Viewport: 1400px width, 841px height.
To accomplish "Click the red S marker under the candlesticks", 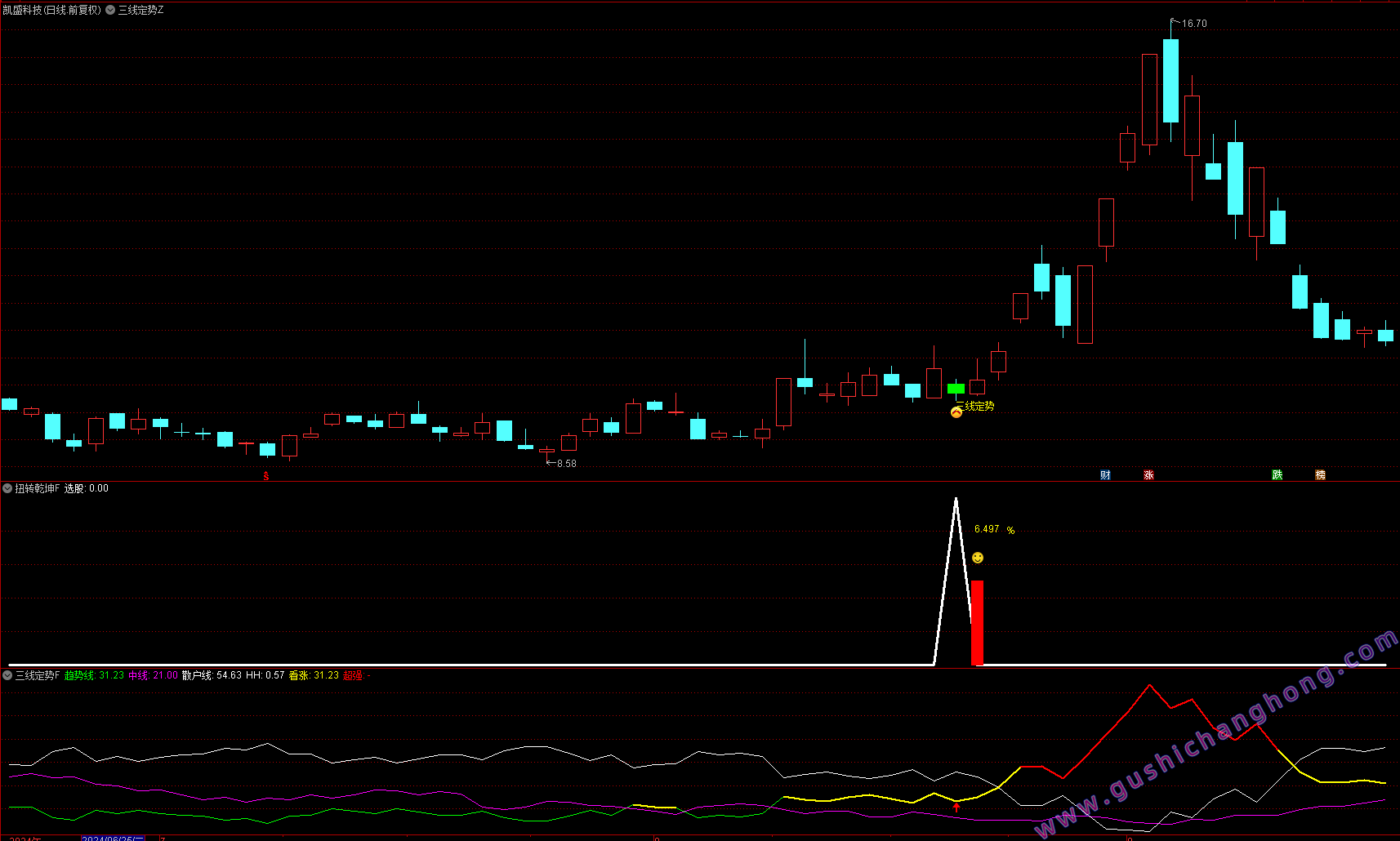I will point(266,476).
